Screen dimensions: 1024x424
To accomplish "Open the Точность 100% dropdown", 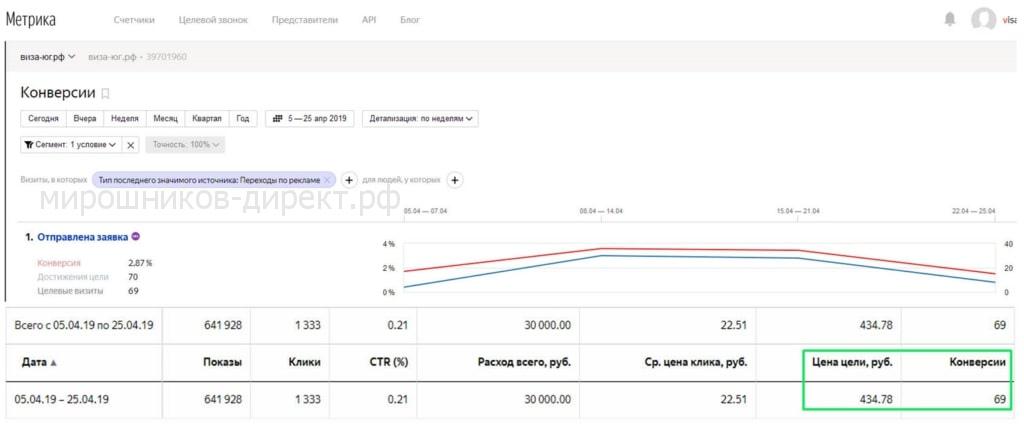I will click(x=185, y=145).
